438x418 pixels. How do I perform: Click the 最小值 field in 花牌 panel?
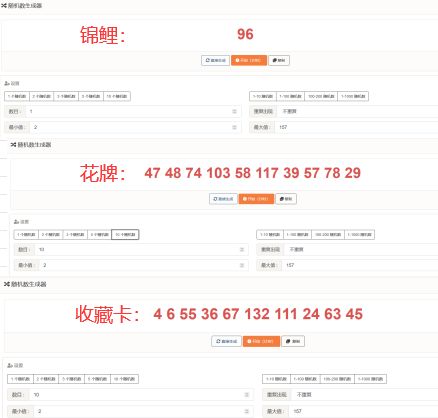[144, 265]
